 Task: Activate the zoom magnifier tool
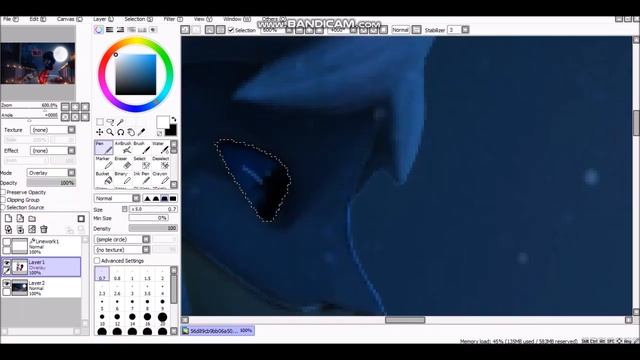click(x=110, y=132)
